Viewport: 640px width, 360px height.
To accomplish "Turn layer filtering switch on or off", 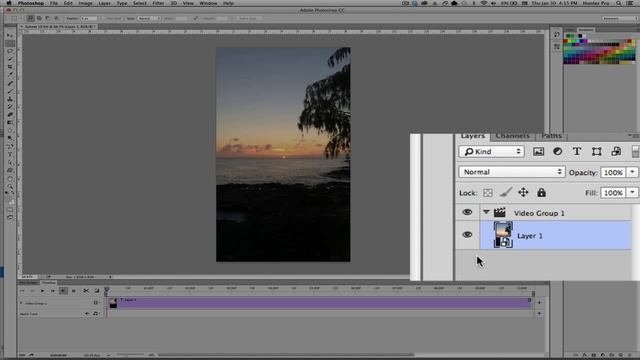I will coord(635,151).
